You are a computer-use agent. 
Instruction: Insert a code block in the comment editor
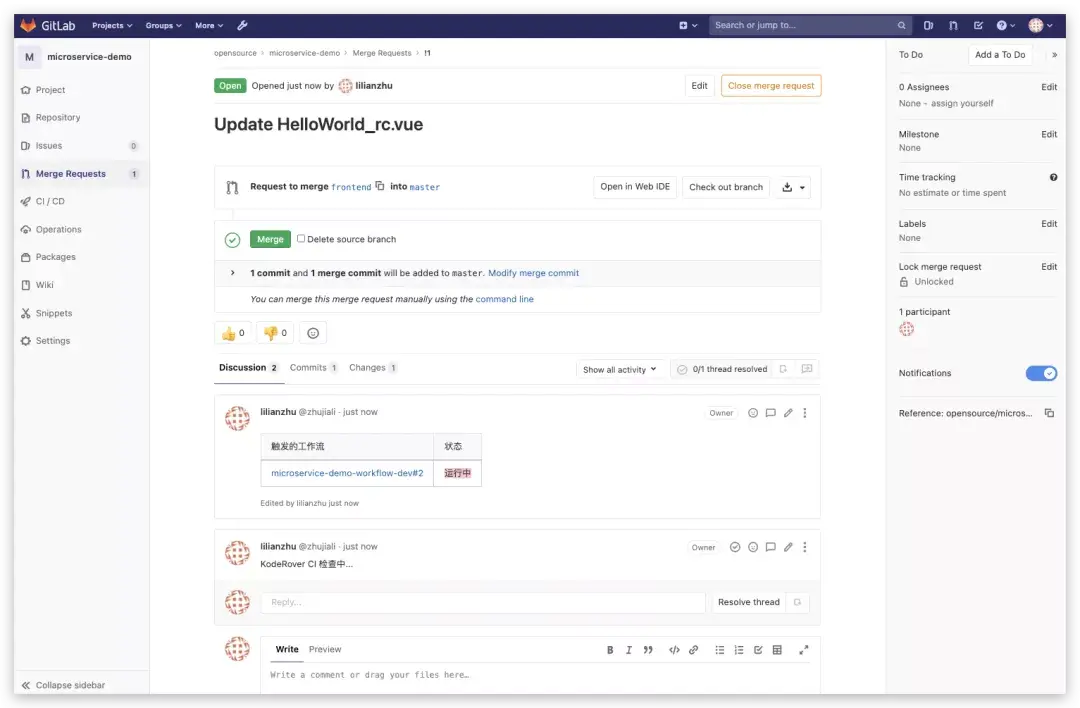point(674,649)
